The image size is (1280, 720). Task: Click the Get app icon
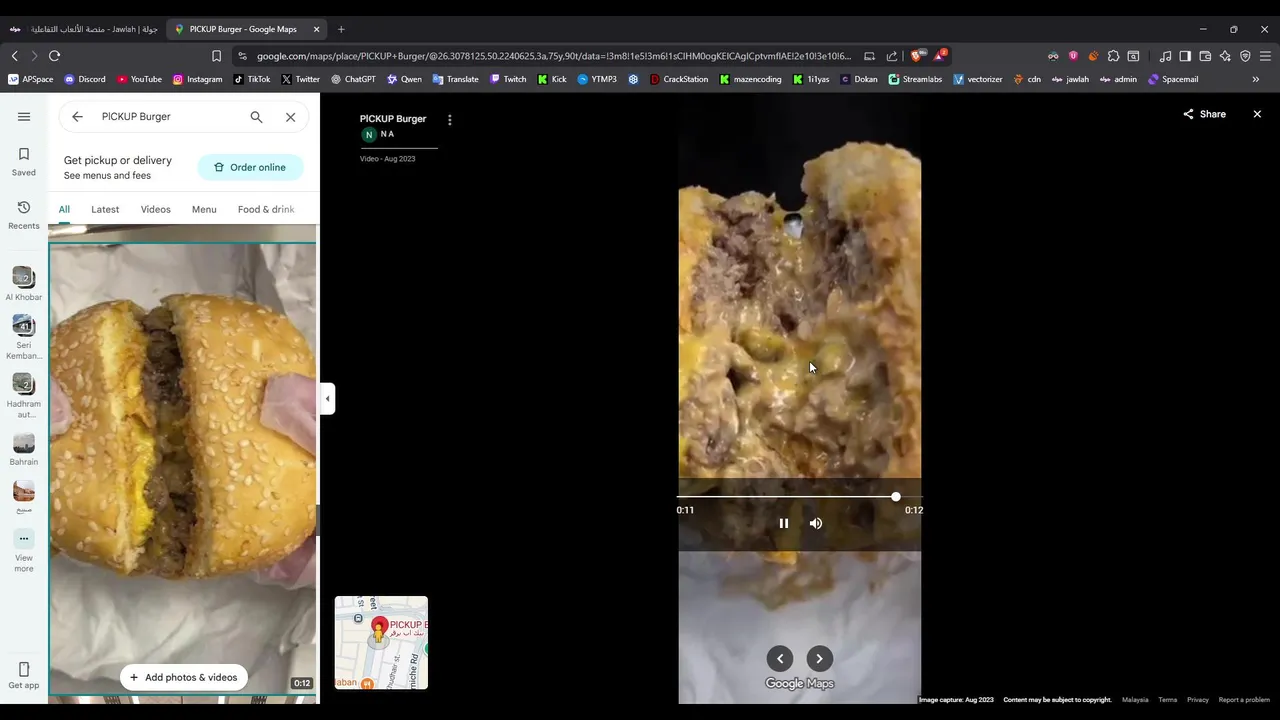[x=24, y=675]
